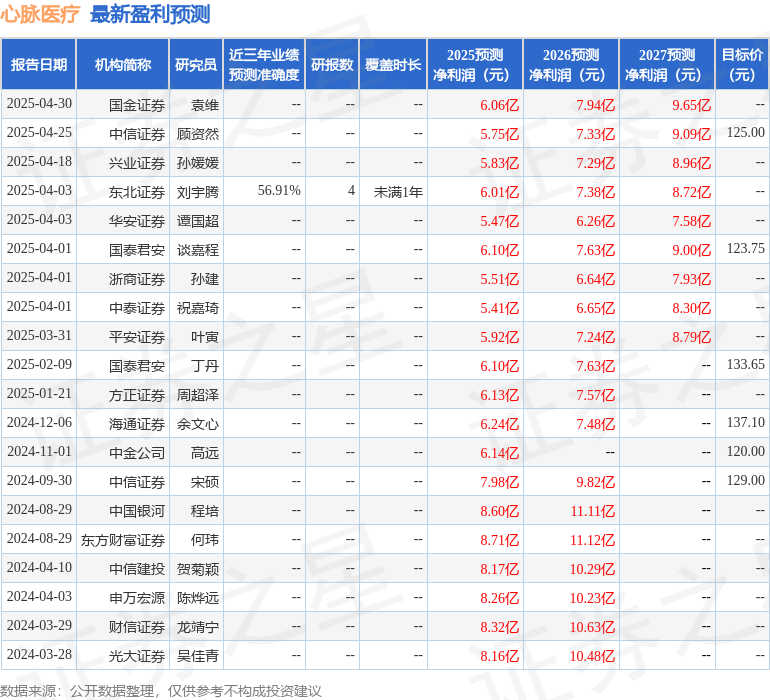Click the 近三年业绩预测准确度 header

point(264,64)
